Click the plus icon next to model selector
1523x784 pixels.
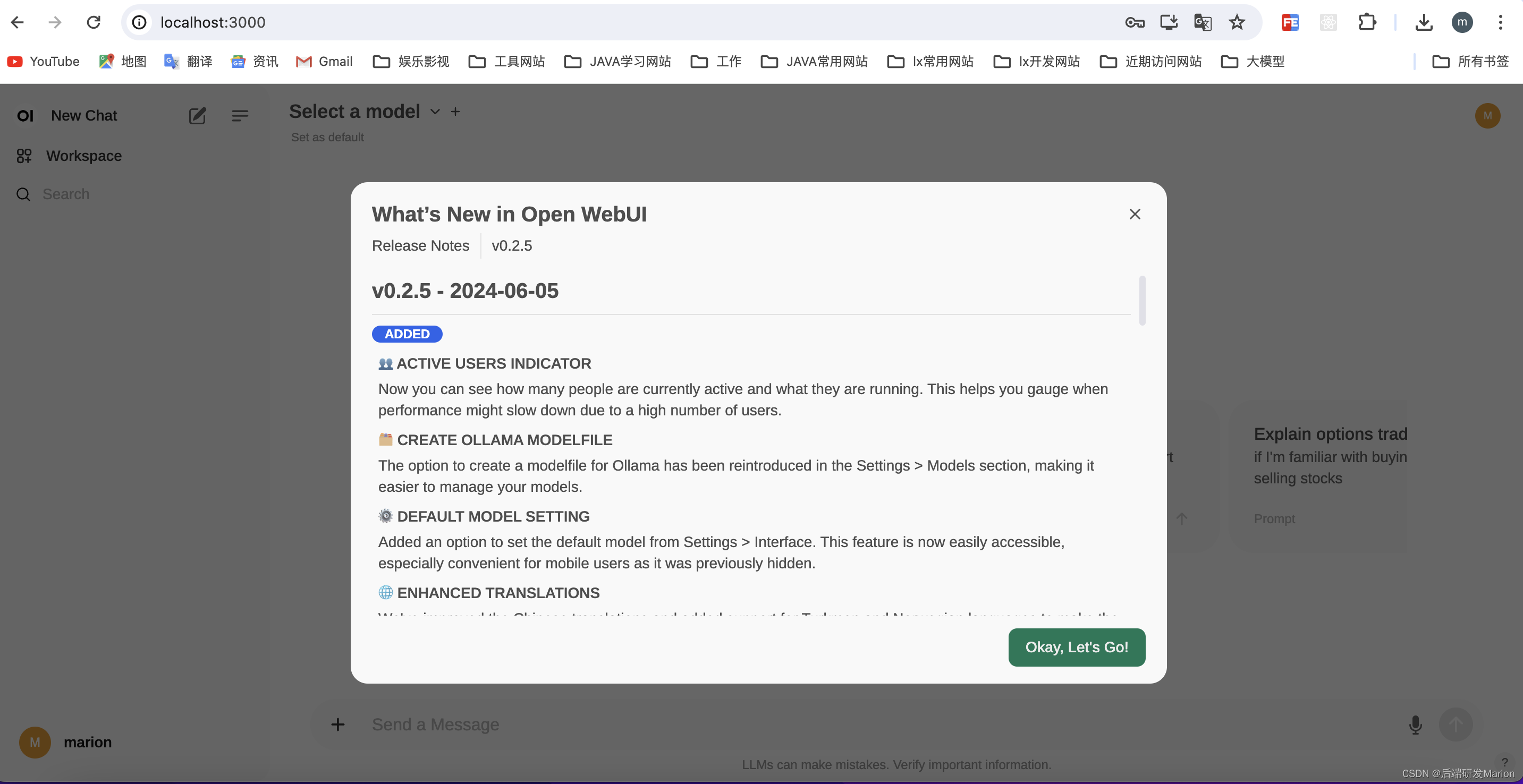[454, 111]
